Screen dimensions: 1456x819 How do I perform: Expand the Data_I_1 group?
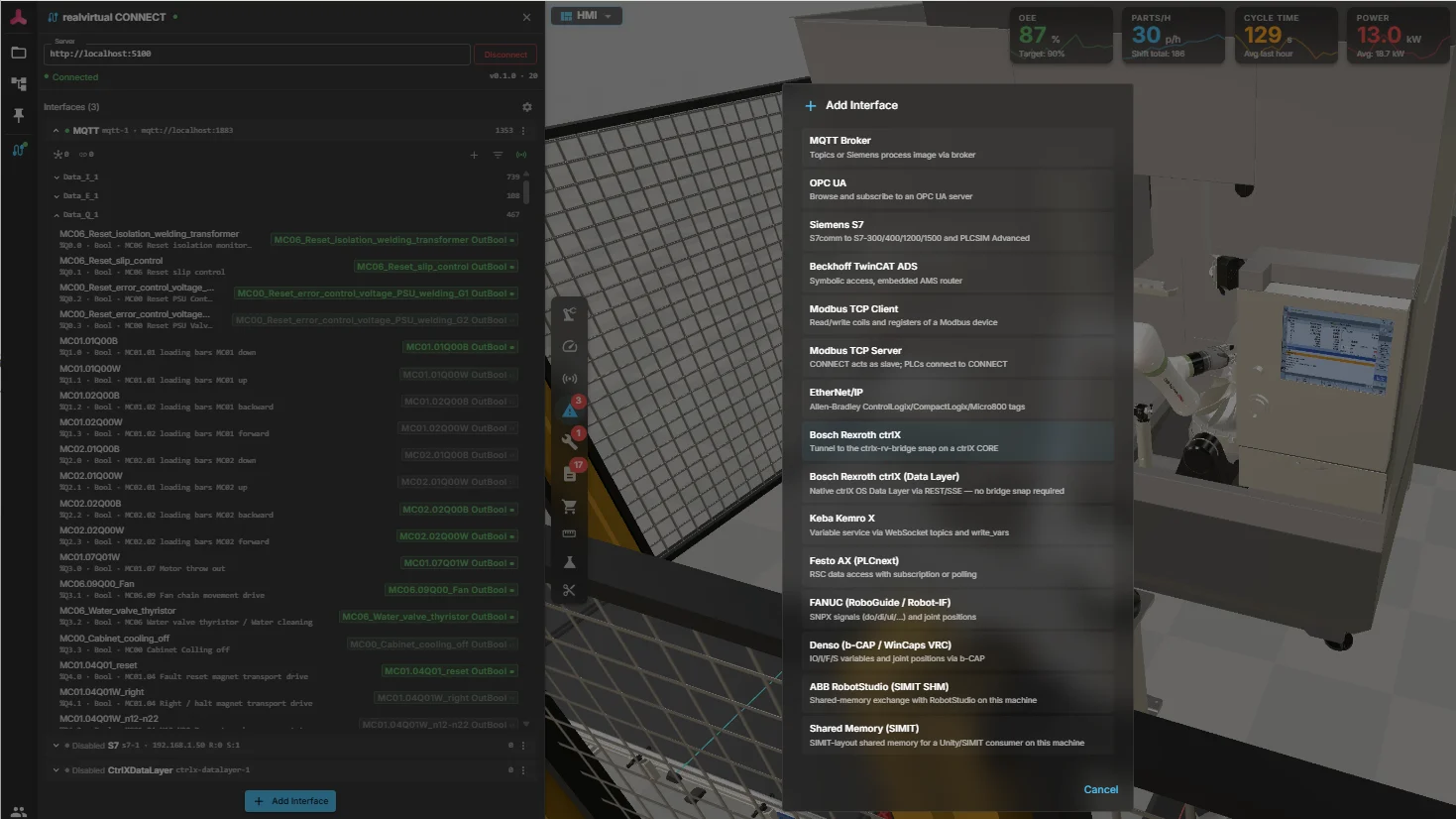pos(56,177)
